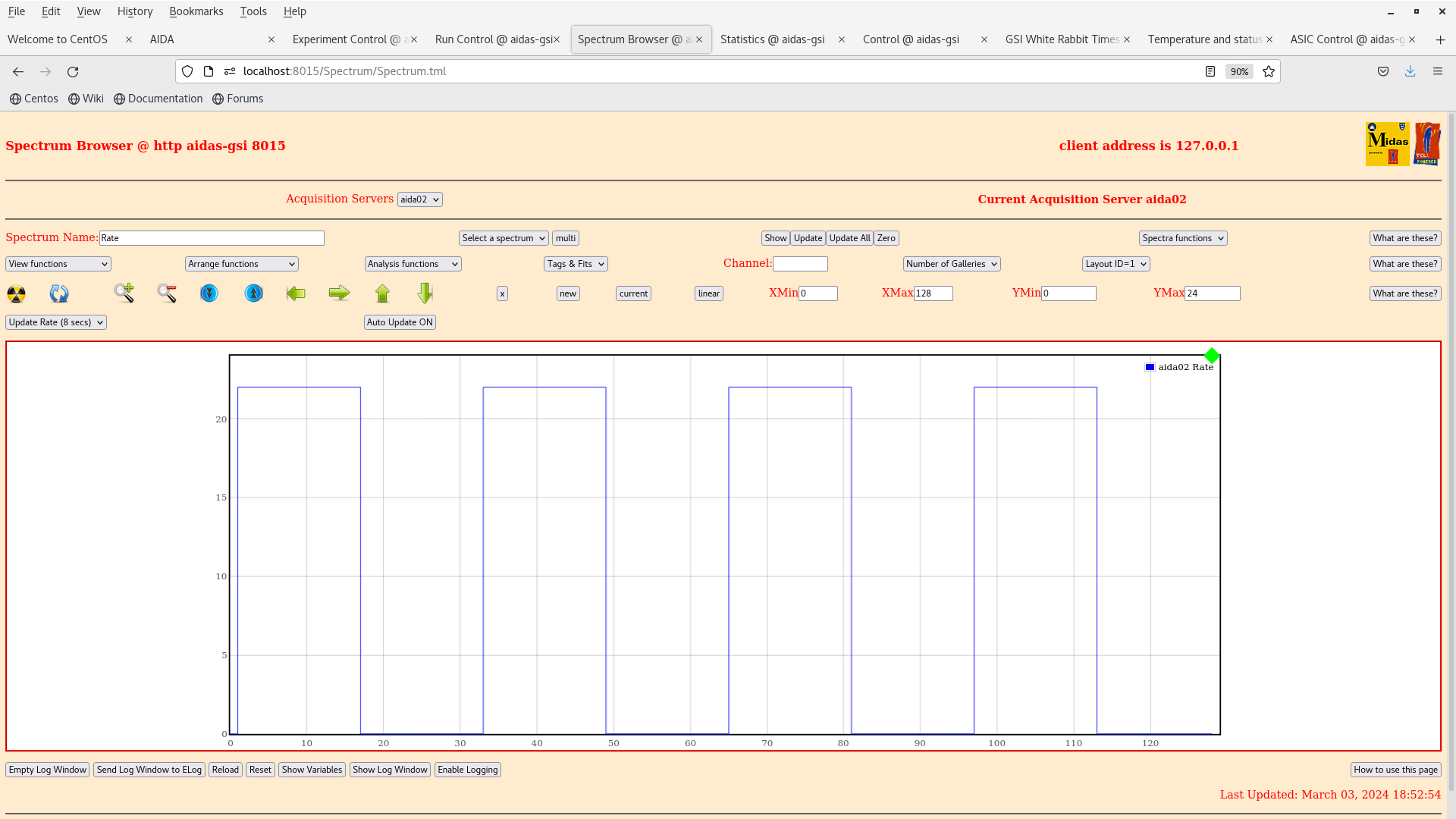
Task: Toggle the linear scale button
Action: click(708, 293)
